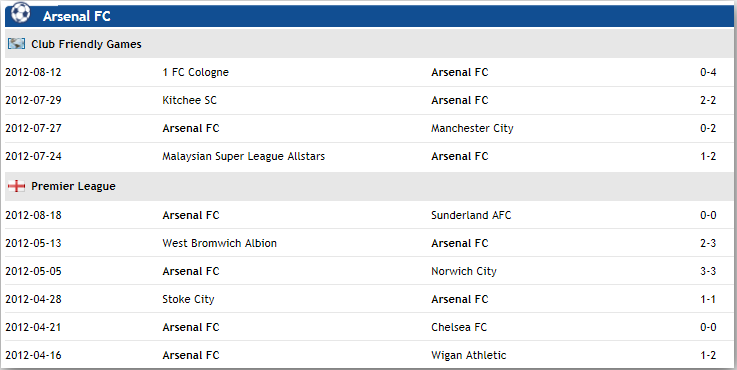Click the England flag icon for Premier League

tap(16, 186)
